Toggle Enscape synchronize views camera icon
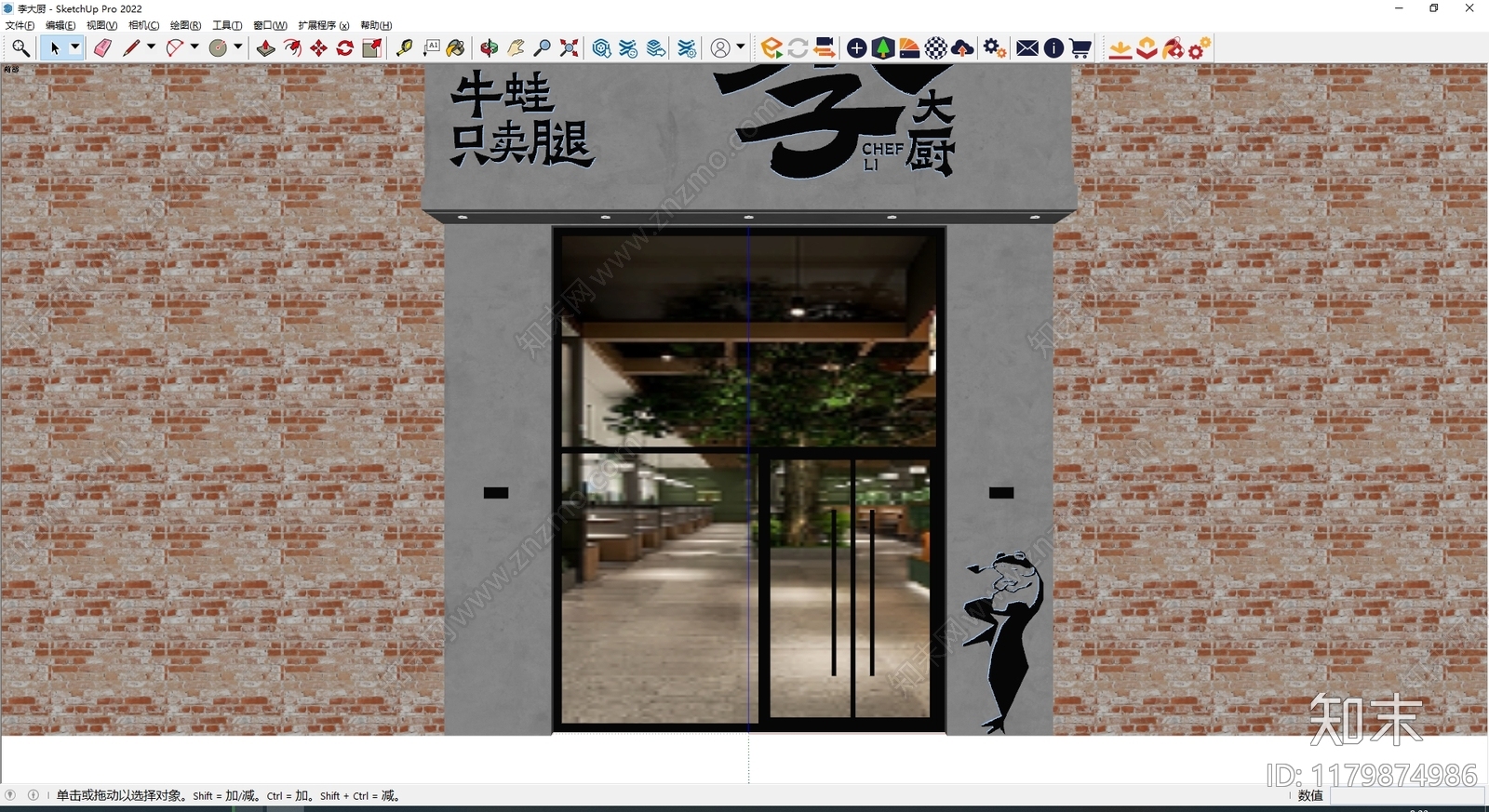This screenshot has height=812, width=1489. coord(825,48)
